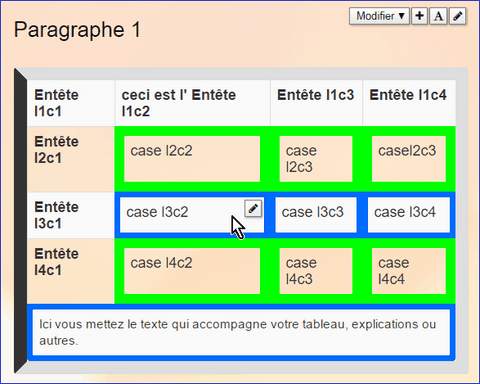The image size is (480, 384).
Task: Click the pencil edit icon in cell l3c2
Action: (253, 209)
